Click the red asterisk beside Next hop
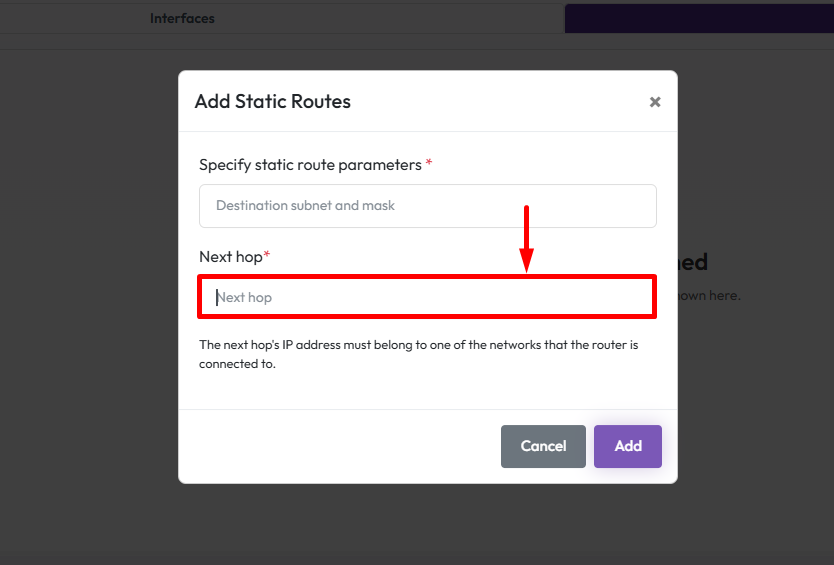 tap(267, 256)
